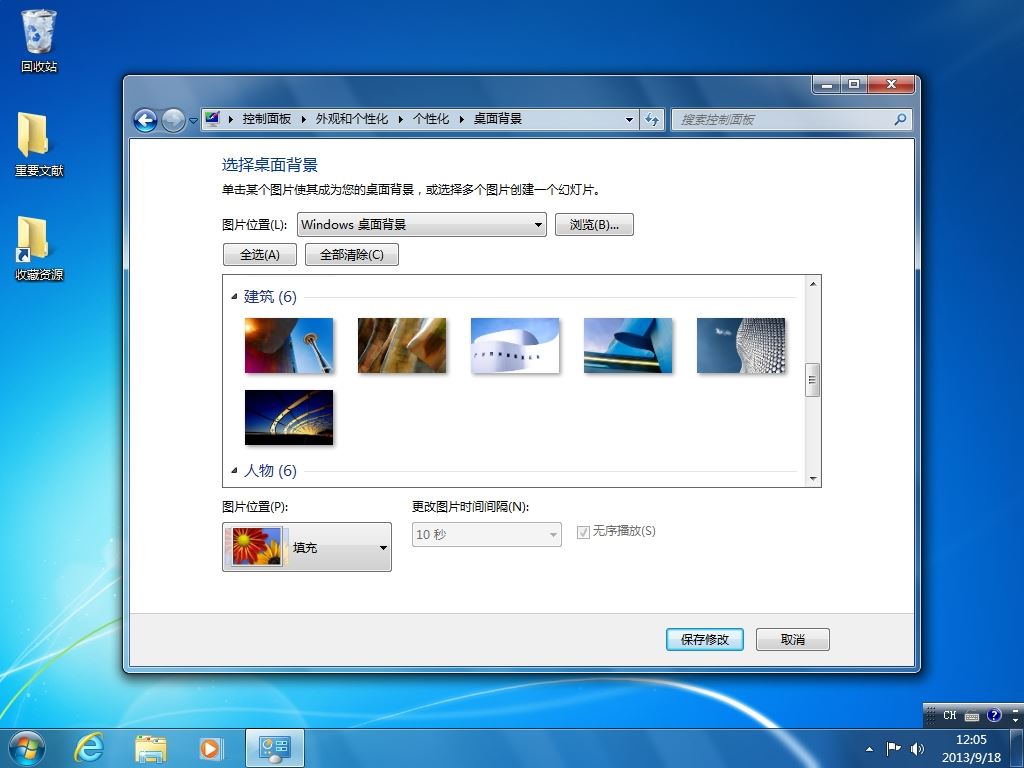Open the 重要文献 folder on desktop

point(39,145)
